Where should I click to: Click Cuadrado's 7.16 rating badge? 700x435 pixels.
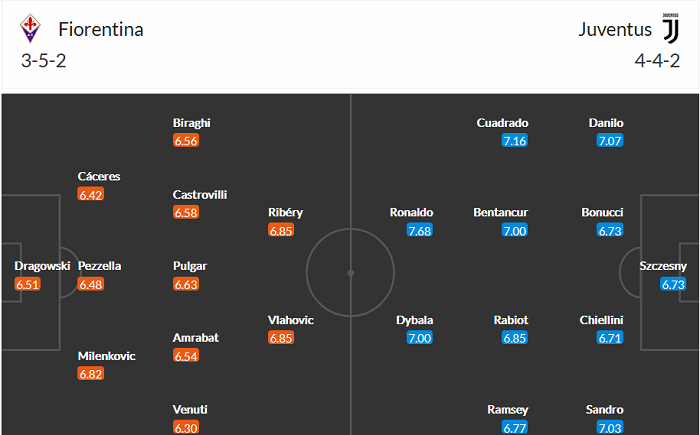[514, 141]
